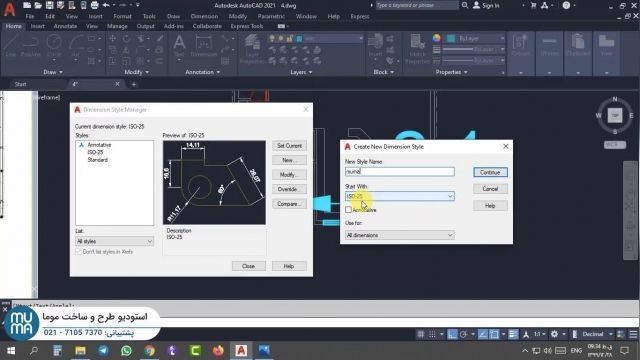Open the Parametric menu

pyautogui.click(x=271, y=16)
